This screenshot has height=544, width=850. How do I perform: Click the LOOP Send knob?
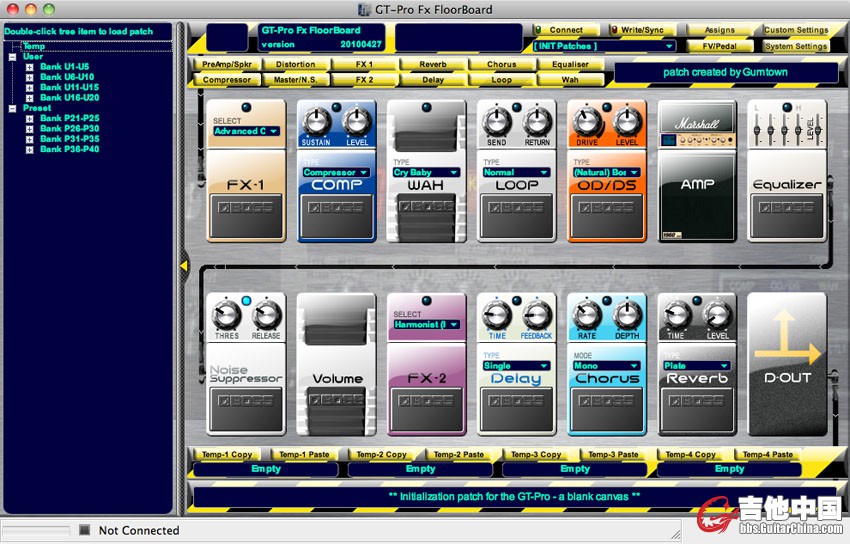(497, 121)
